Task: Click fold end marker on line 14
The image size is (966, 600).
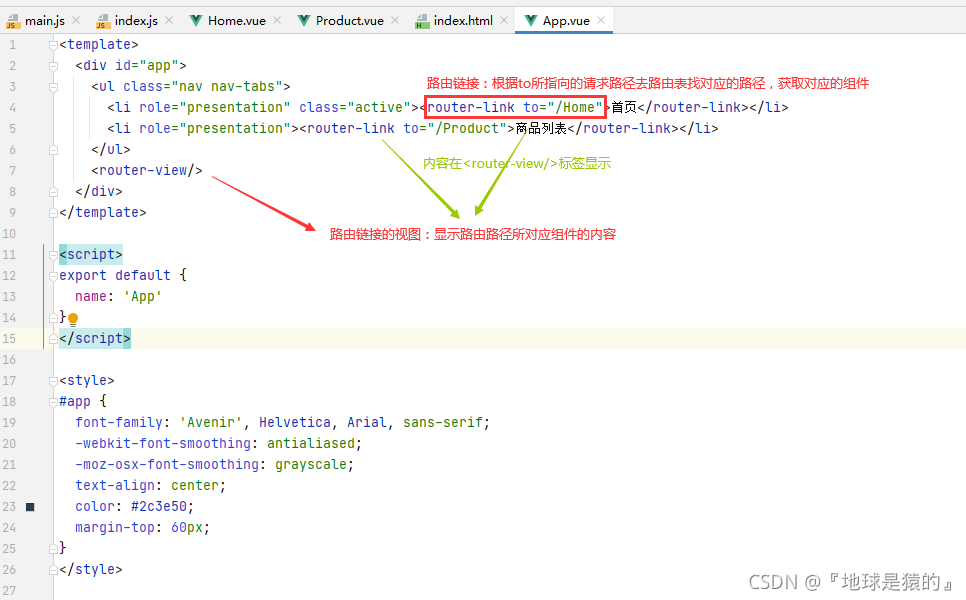Action: pos(54,318)
